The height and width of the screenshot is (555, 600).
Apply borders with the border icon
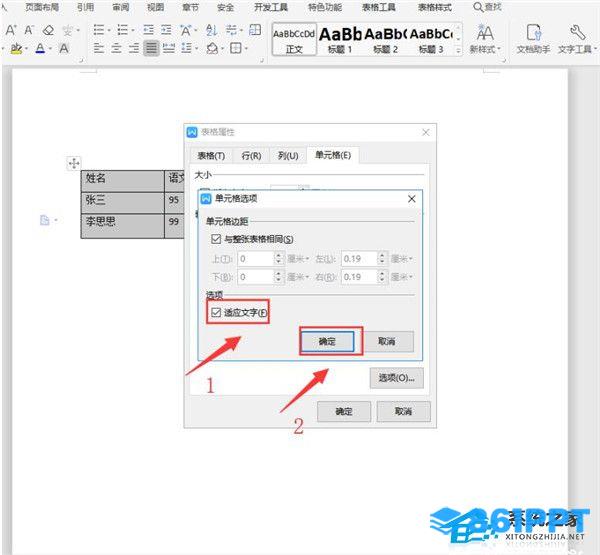coord(236,48)
